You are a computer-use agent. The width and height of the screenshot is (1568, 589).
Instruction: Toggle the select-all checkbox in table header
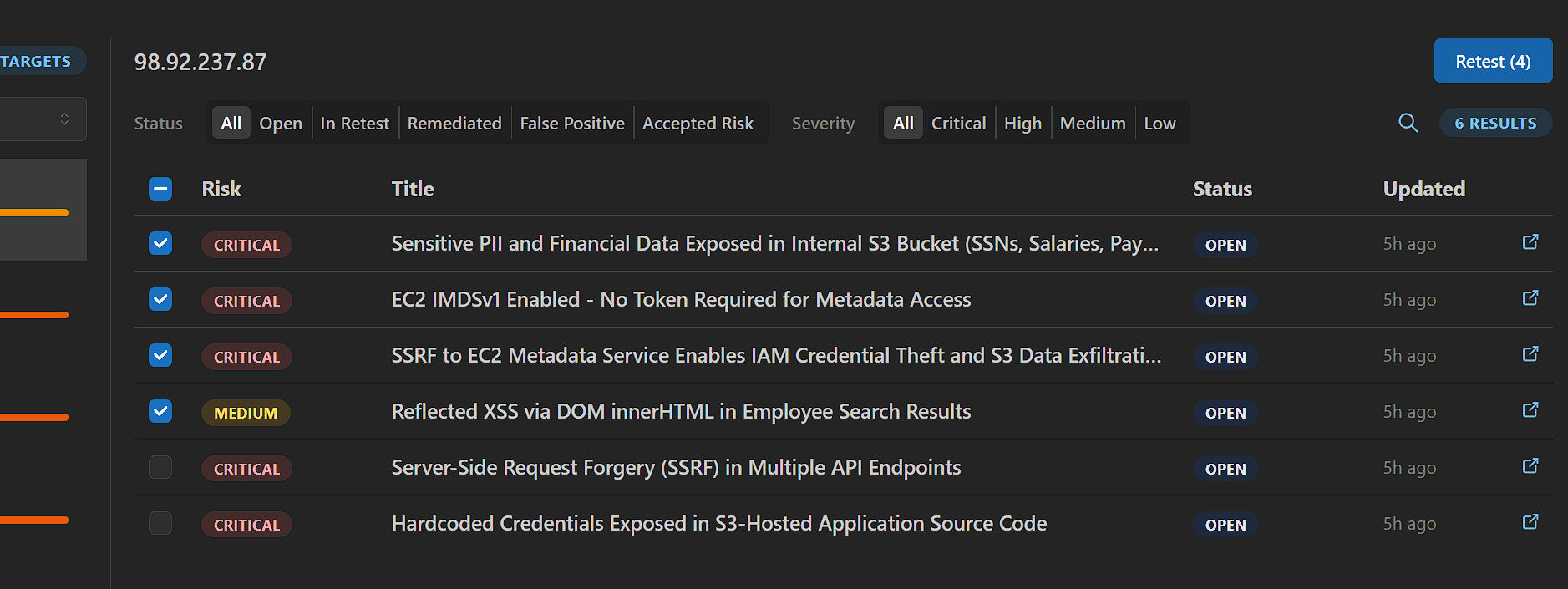[160, 189]
